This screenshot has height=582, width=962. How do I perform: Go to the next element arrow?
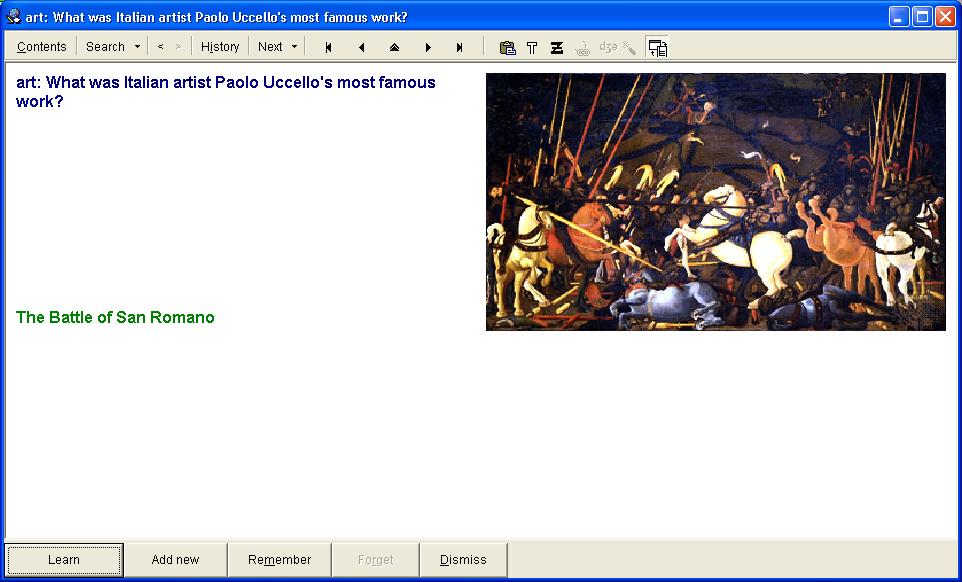click(x=428, y=47)
